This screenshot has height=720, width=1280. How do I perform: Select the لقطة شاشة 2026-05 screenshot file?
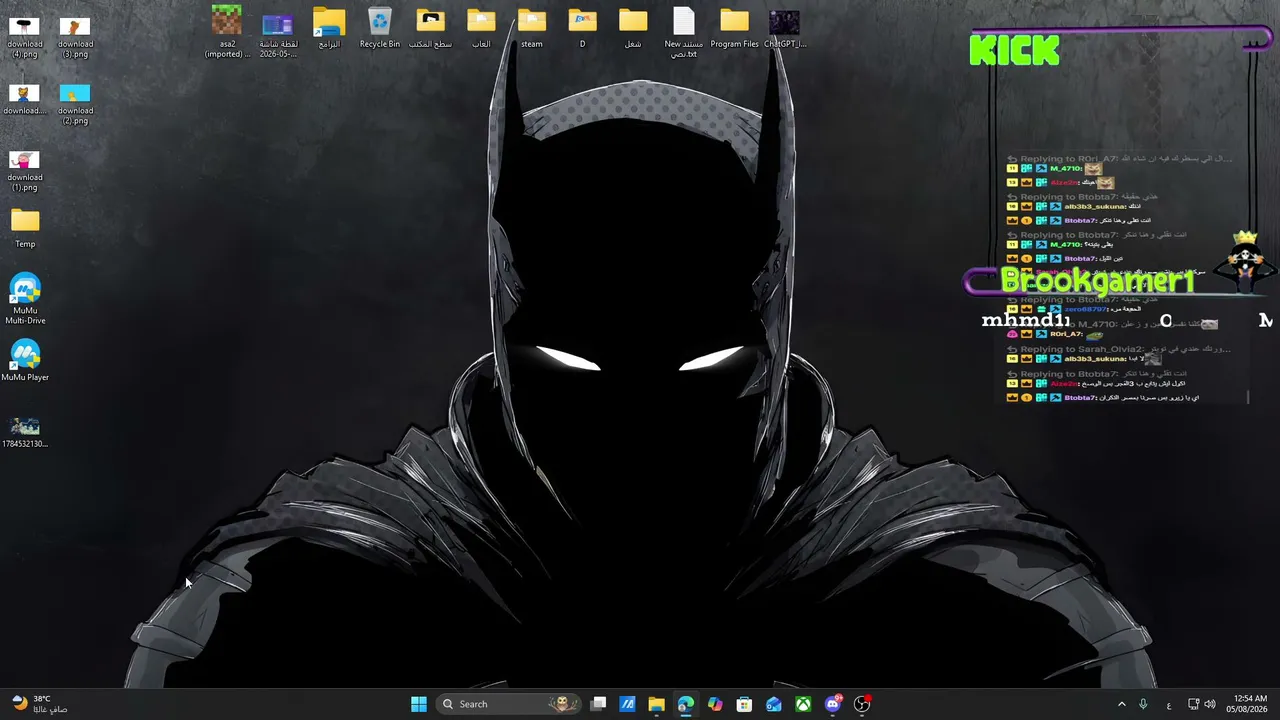coord(278,32)
